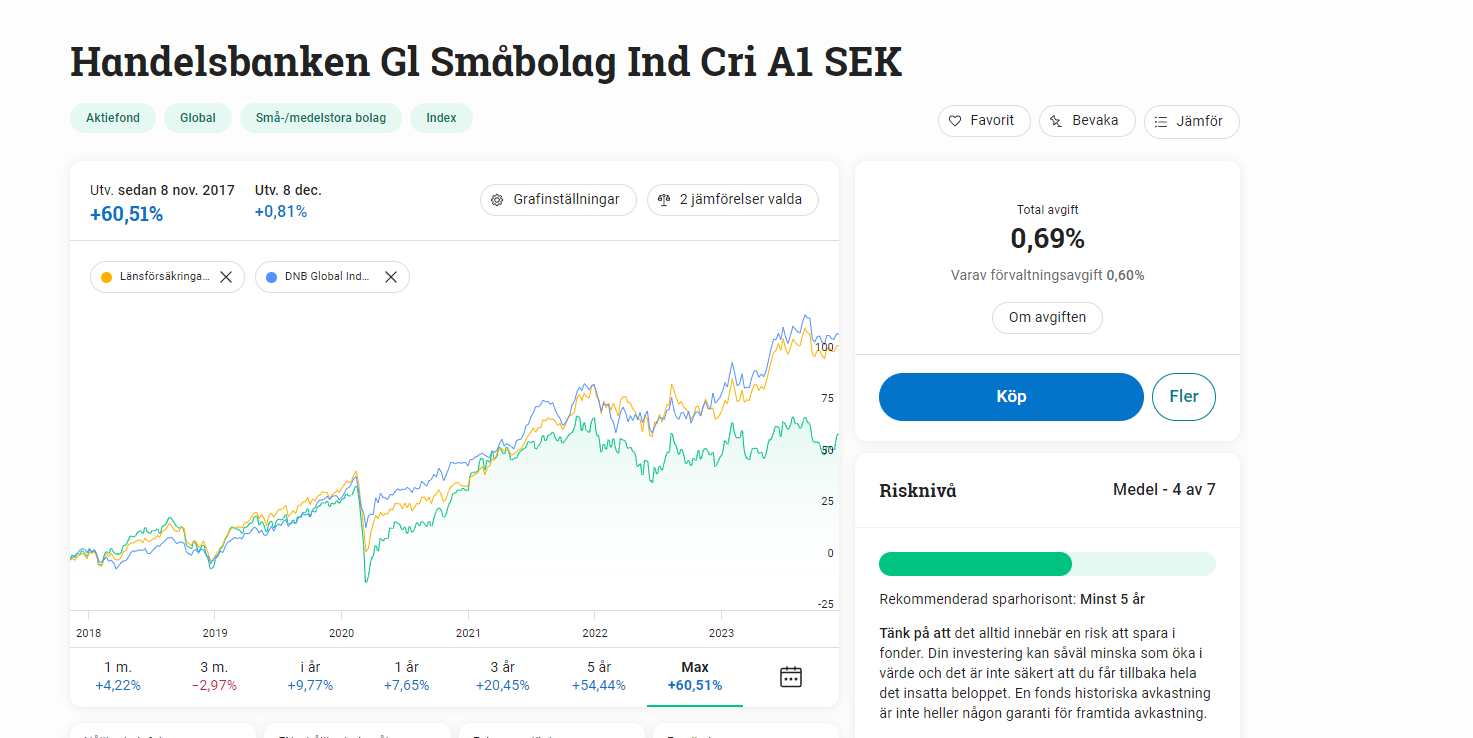The image size is (1473, 738).
Task: Choose the 5 år period
Action: 598,676
